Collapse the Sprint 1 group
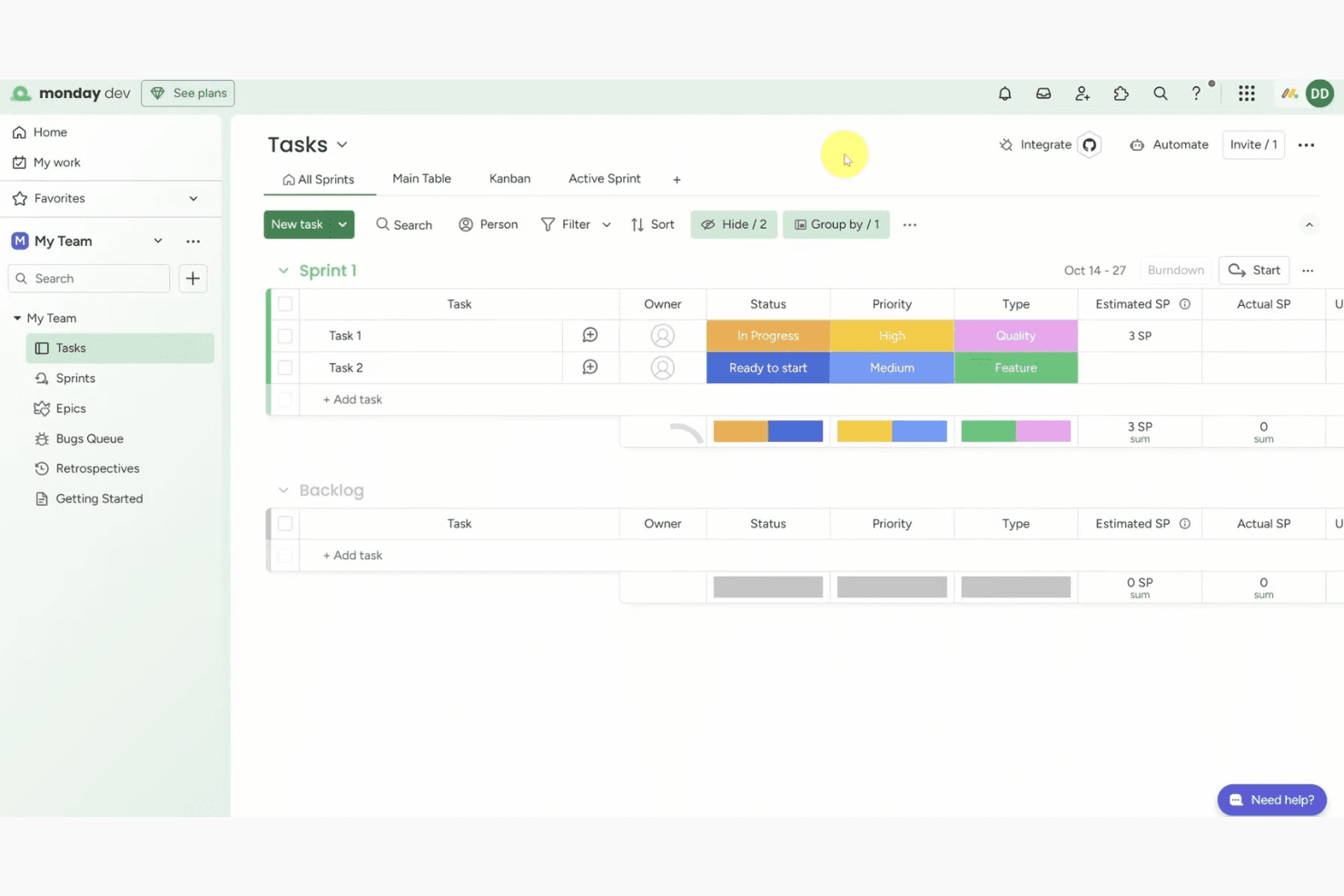This screenshot has height=896, width=1344. [x=283, y=271]
